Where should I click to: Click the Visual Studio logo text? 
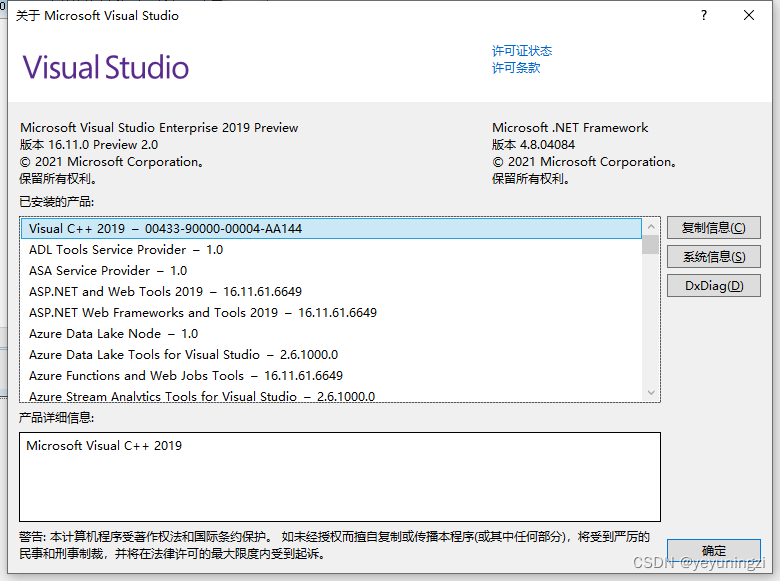click(x=105, y=67)
